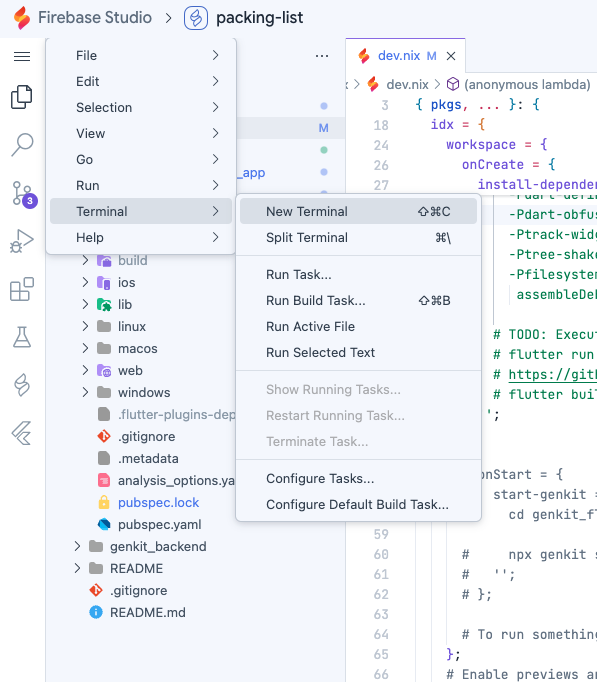Click line number 60 in gutter
Image resolution: width=597 pixels, height=682 pixels.
pyautogui.click(x=381, y=555)
